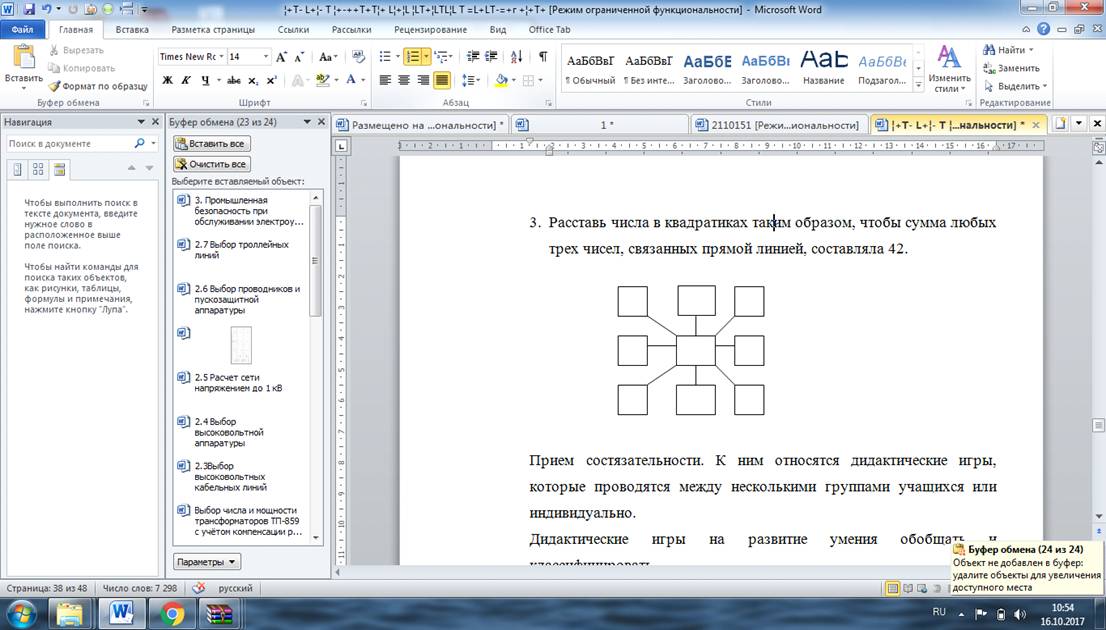This screenshot has width=1106, height=630.
Task: Click the Вставить все button
Action: tap(212, 143)
